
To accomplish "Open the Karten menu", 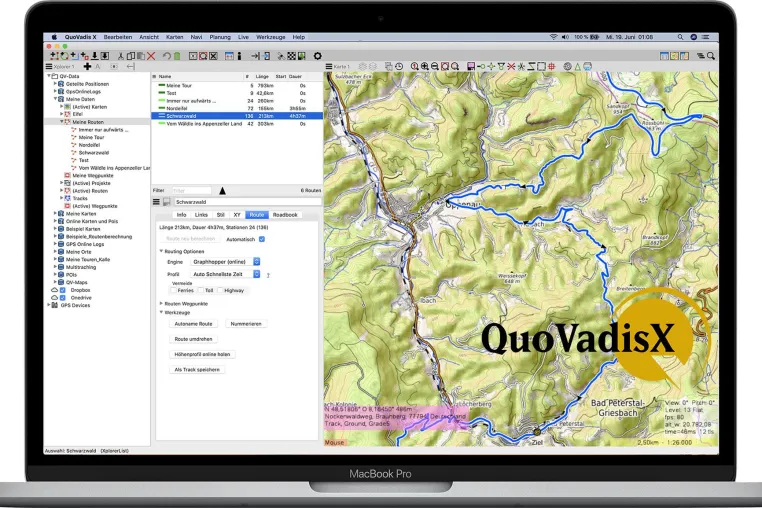I will coord(175,37).
